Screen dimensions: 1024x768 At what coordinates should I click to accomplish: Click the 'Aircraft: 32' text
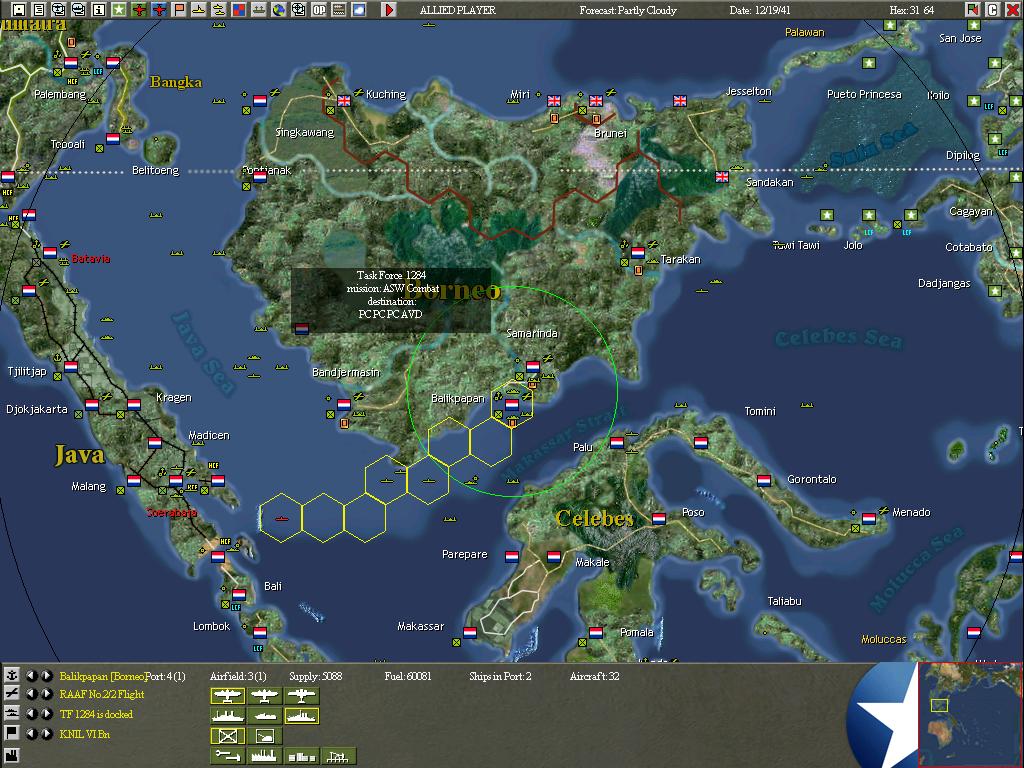click(x=594, y=676)
